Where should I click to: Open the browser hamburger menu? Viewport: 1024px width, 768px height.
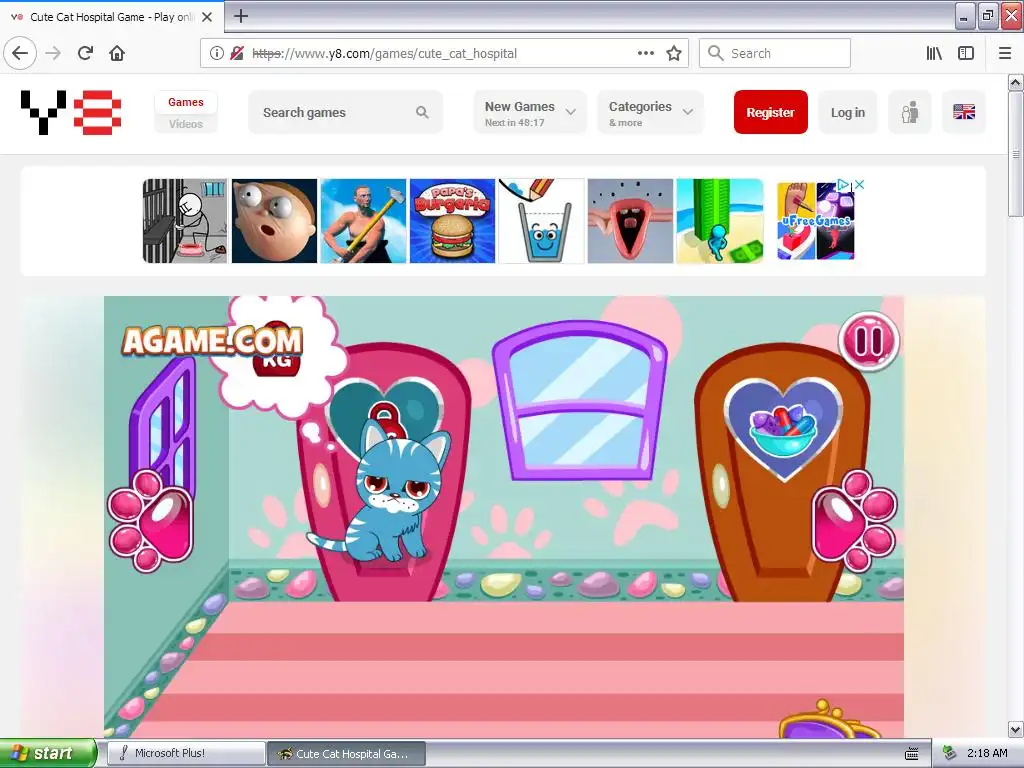pyautogui.click(x=1005, y=53)
